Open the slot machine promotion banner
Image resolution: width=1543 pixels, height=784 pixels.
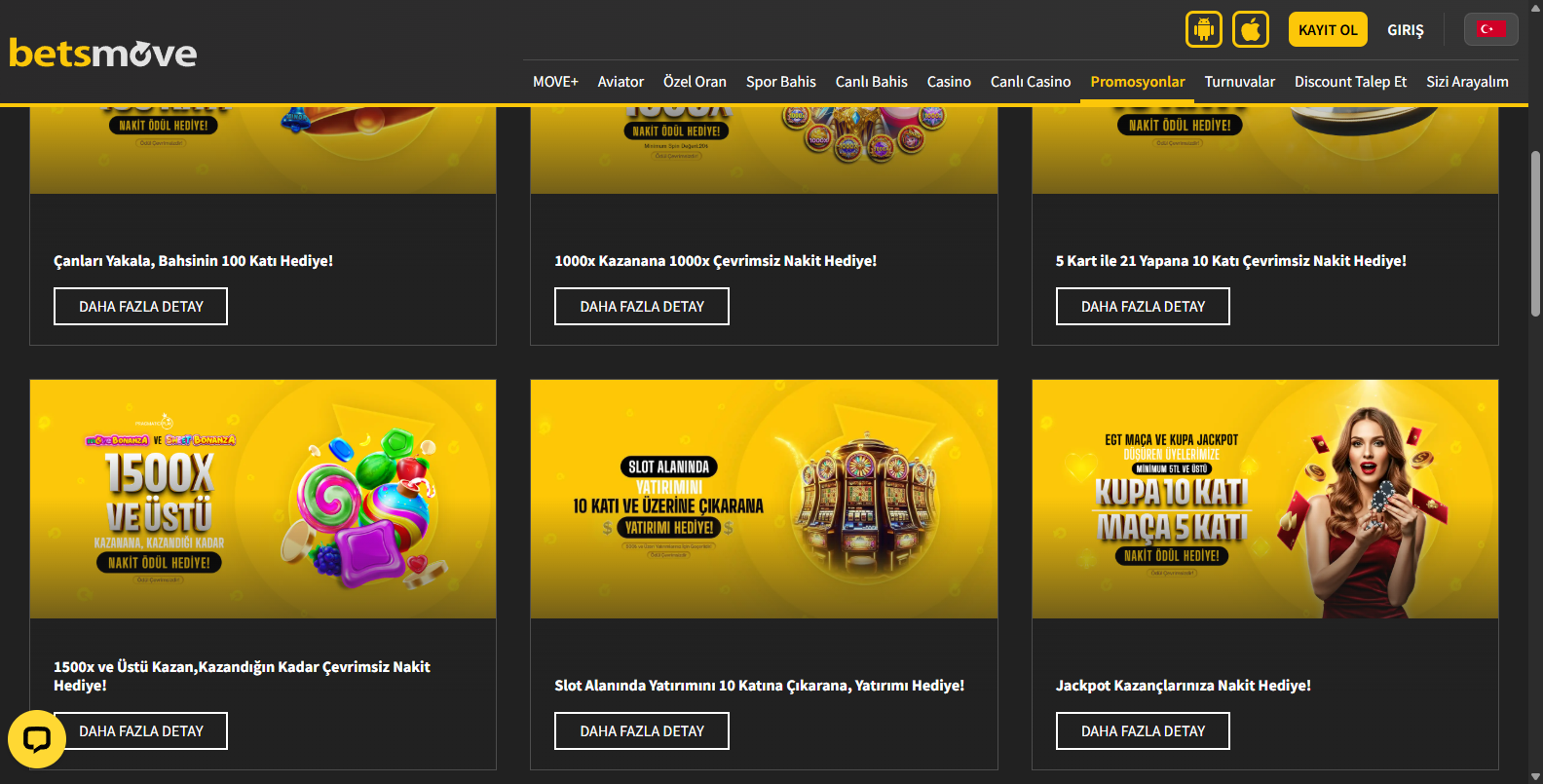[x=764, y=499]
